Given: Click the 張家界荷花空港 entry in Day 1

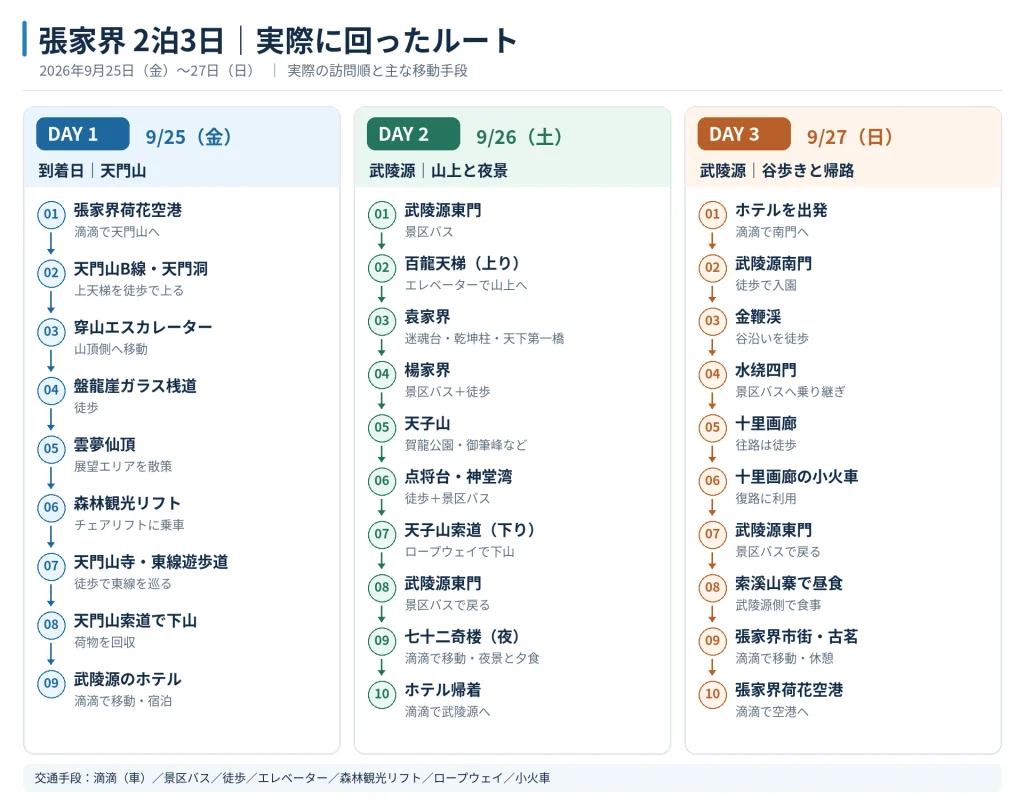Looking at the screenshot, I should coord(127,210).
